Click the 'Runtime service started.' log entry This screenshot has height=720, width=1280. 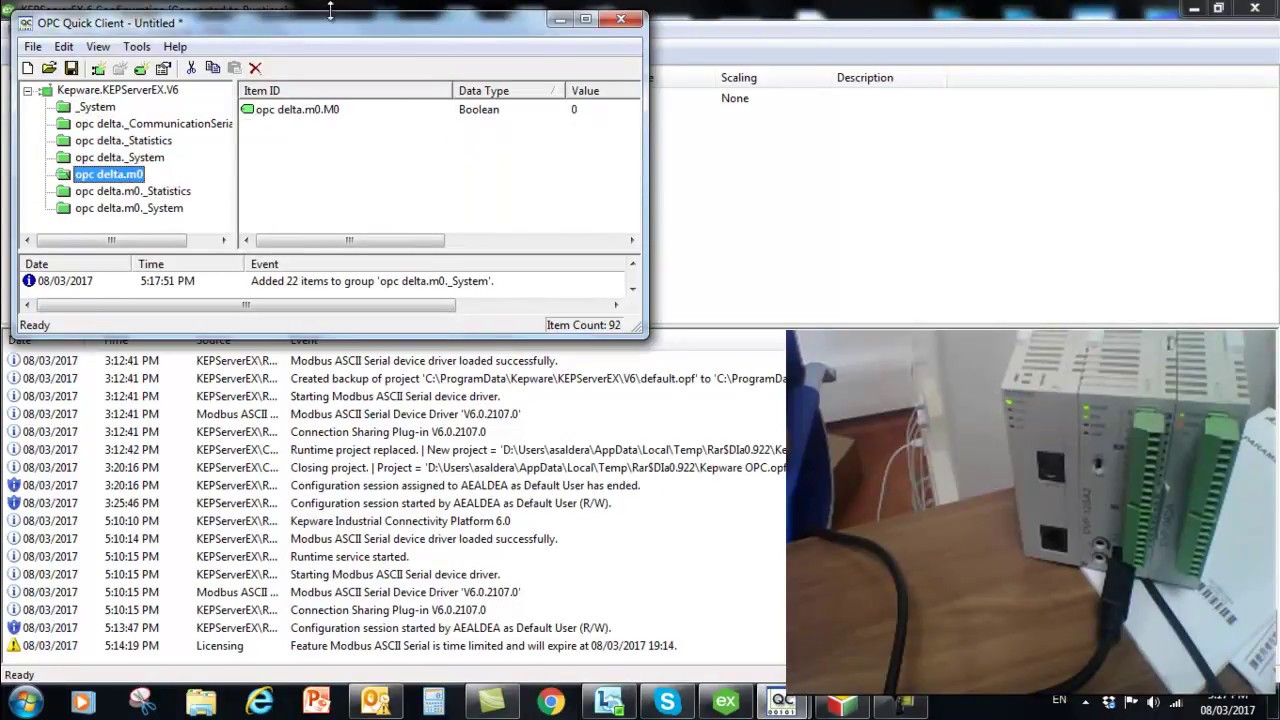[x=349, y=557]
